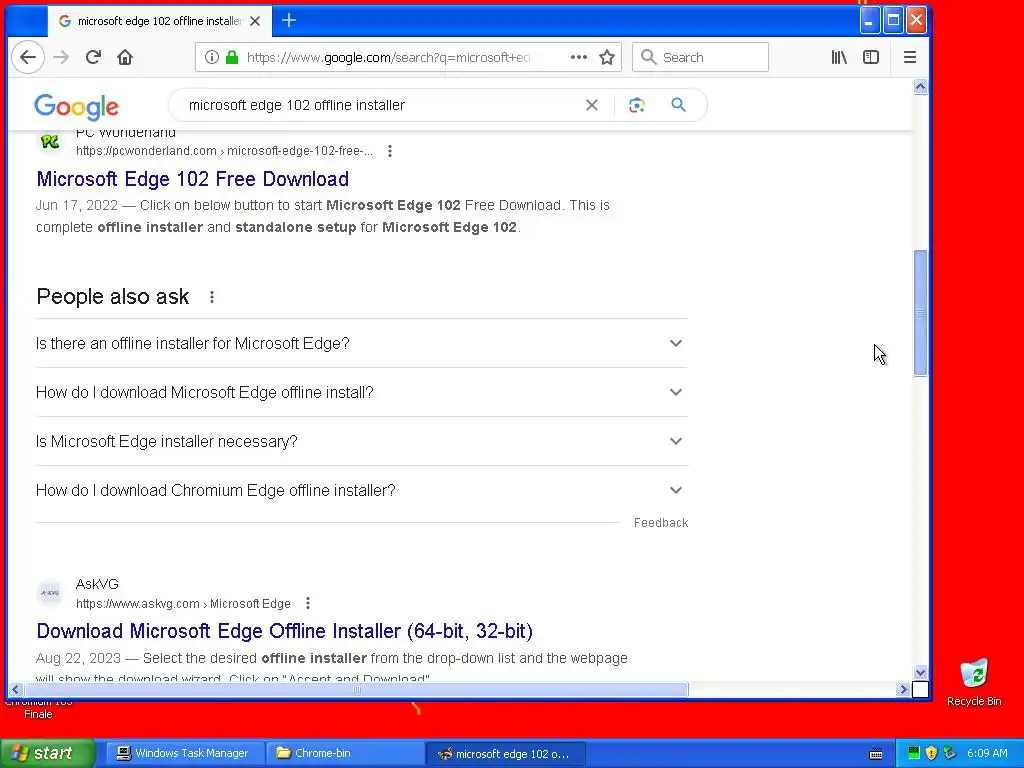Screen dimensions: 1024x768
Task: Click the horizontal scrollbar right arrow
Action: (903, 689)
